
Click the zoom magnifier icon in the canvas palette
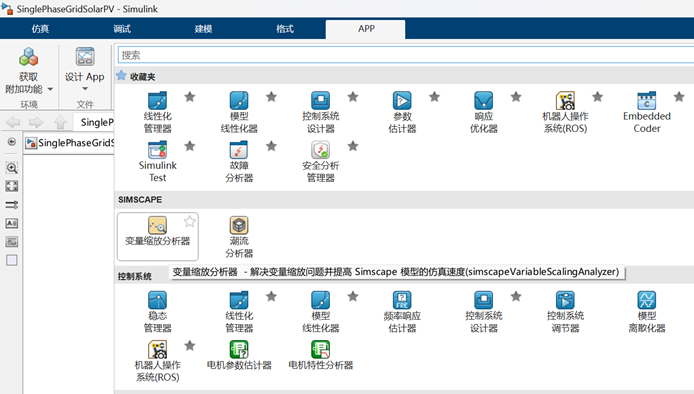12,168
